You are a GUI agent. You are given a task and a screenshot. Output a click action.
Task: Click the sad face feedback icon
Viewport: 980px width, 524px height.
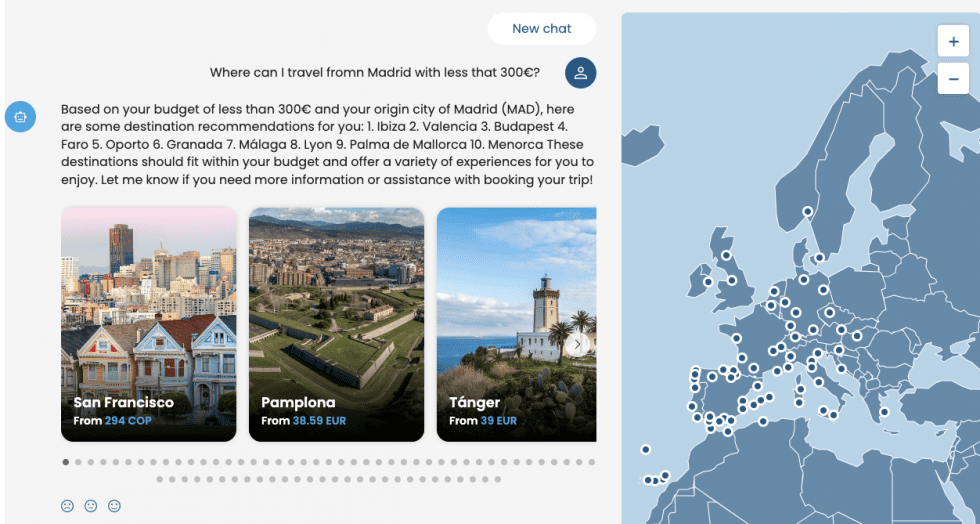67,506
